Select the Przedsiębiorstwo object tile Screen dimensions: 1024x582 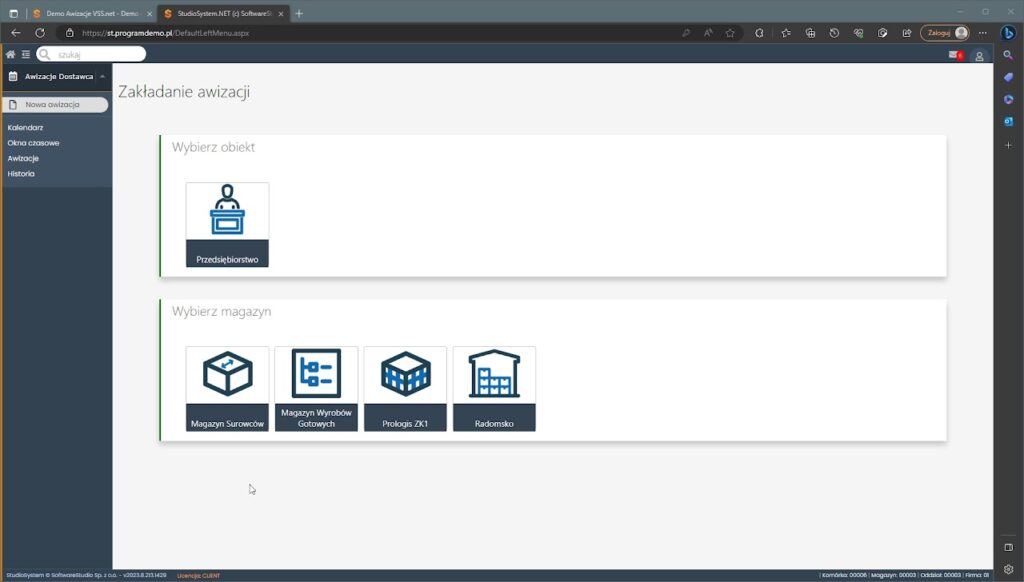click(x=227, y=224)
